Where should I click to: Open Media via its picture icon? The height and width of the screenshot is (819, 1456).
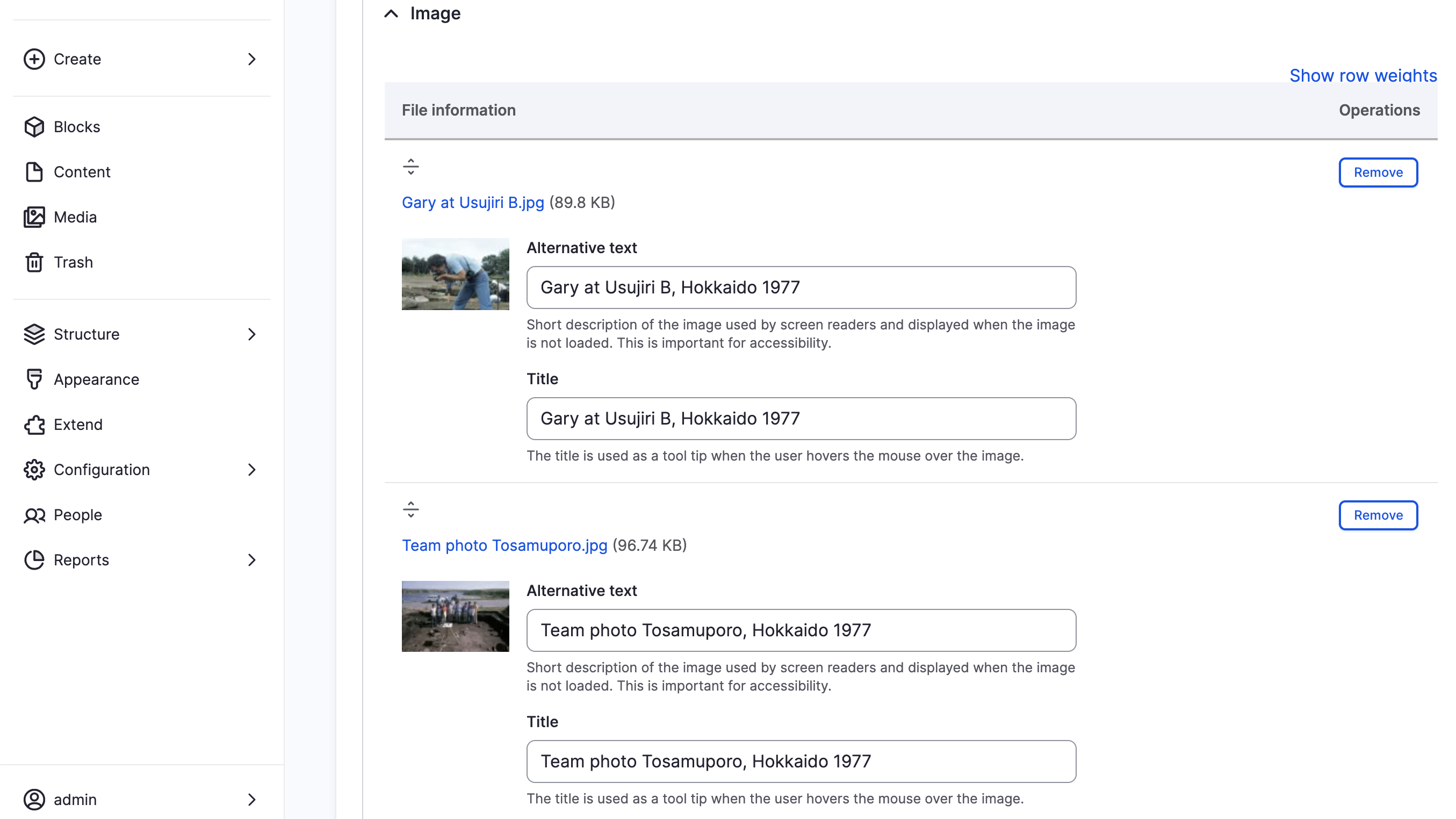click(34, 217)
